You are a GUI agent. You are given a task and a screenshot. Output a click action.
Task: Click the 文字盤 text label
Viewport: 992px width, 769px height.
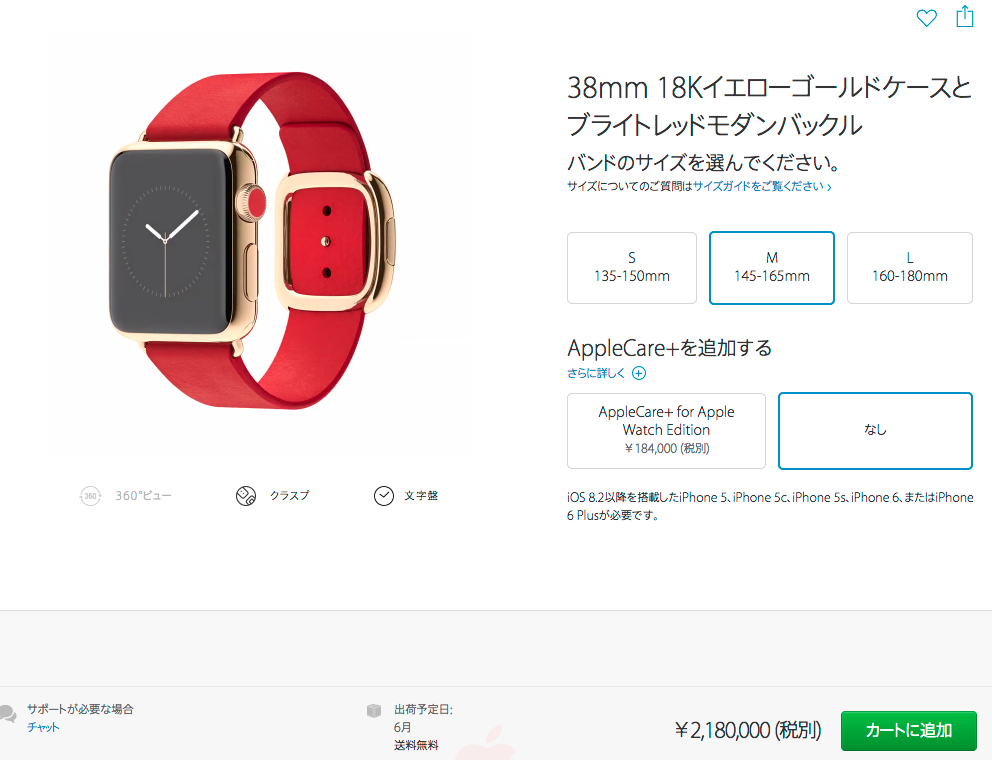click(421, 496)
